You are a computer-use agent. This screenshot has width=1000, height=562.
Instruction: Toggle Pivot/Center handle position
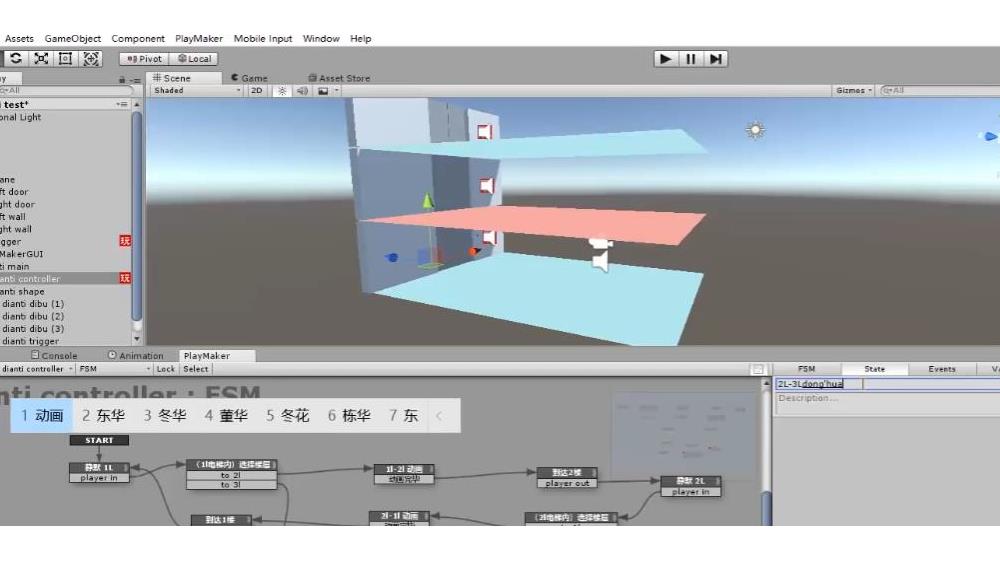[x=144, y=59]
